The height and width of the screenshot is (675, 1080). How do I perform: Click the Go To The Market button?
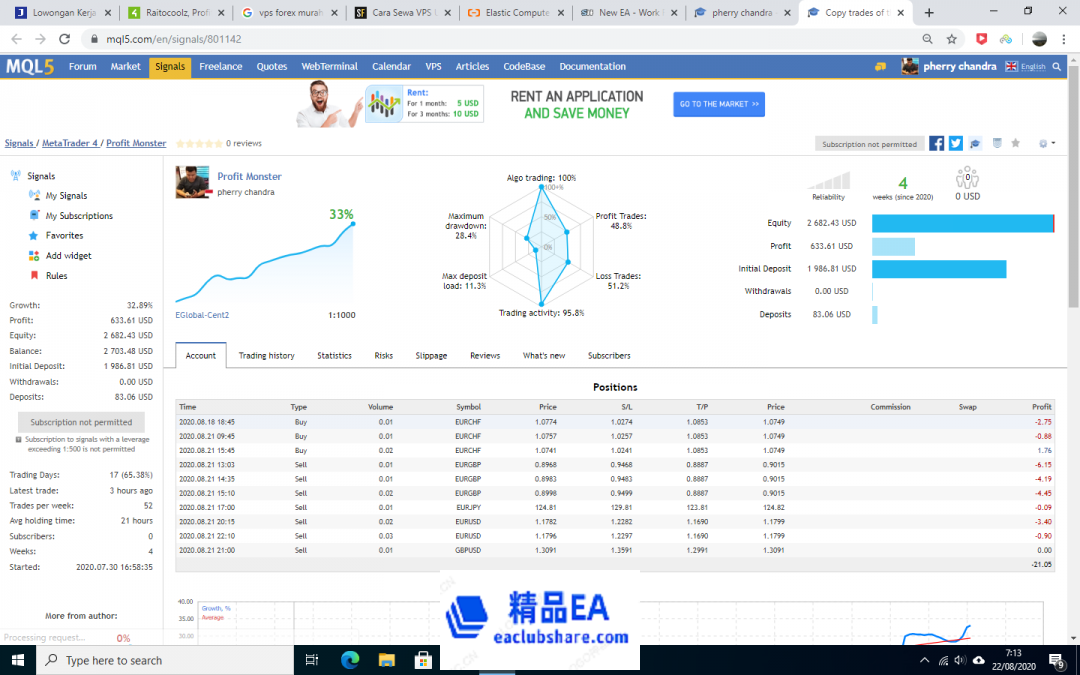coord(719,104)
